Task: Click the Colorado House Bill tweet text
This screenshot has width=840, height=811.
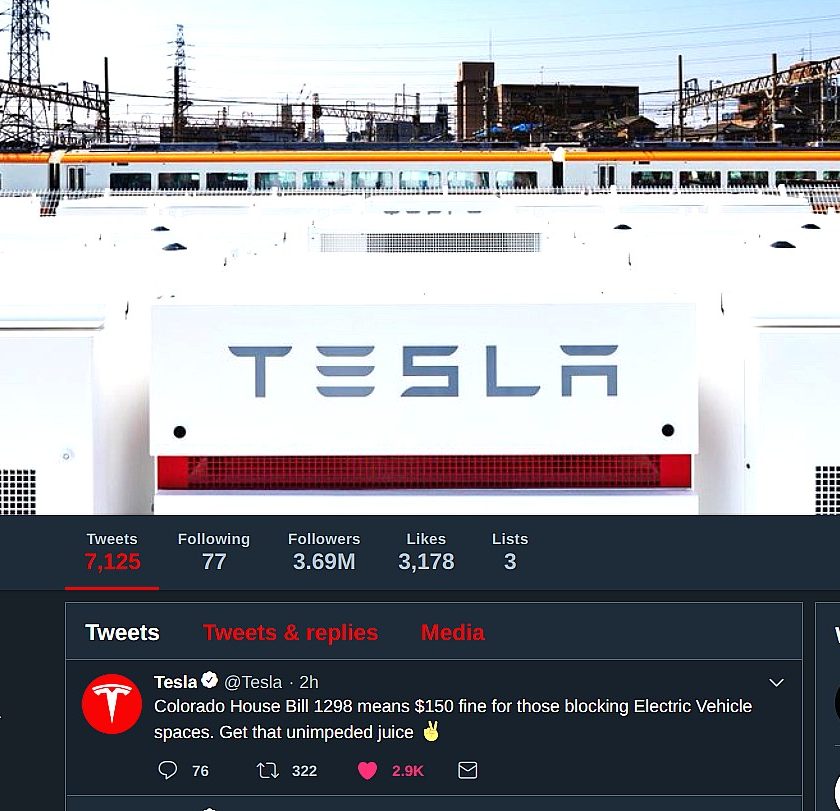Action: point(453,719)
